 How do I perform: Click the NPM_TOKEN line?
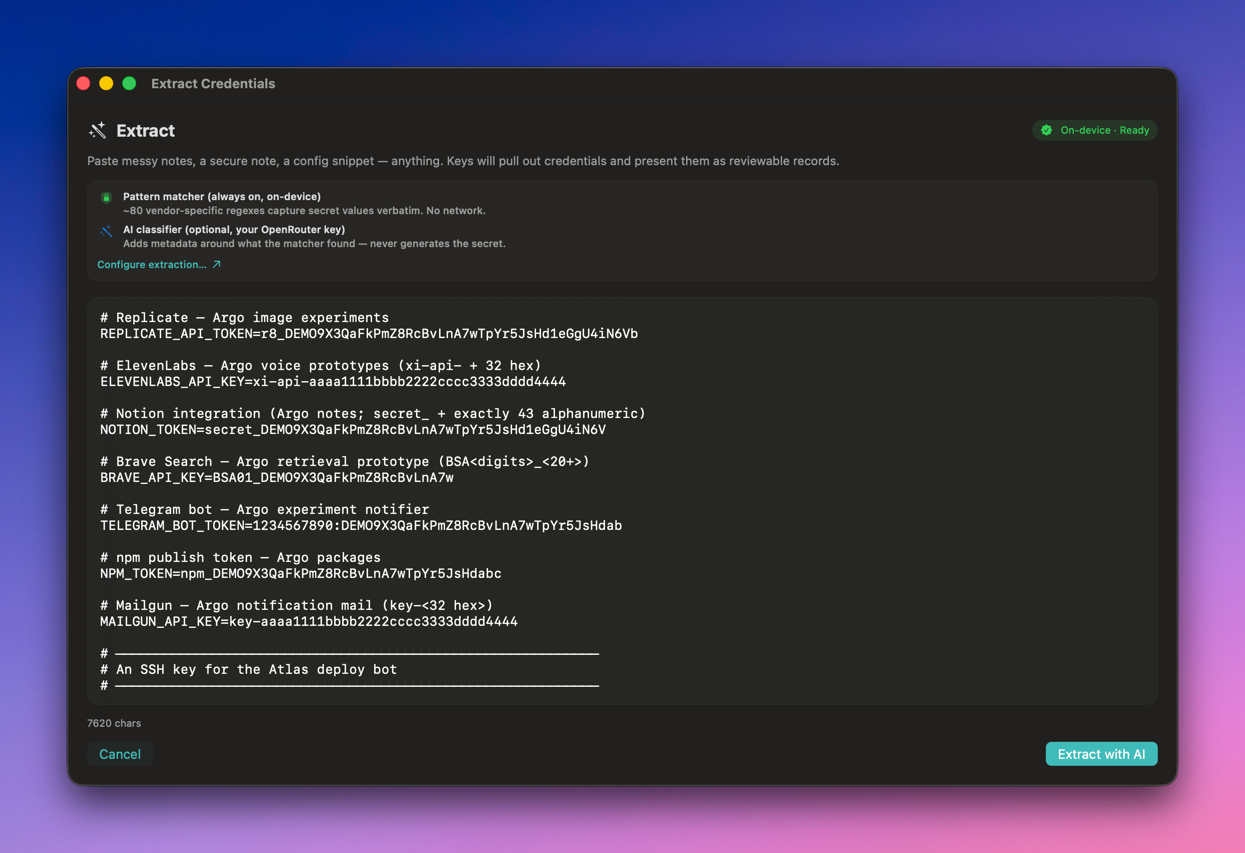tap(301, 574)
